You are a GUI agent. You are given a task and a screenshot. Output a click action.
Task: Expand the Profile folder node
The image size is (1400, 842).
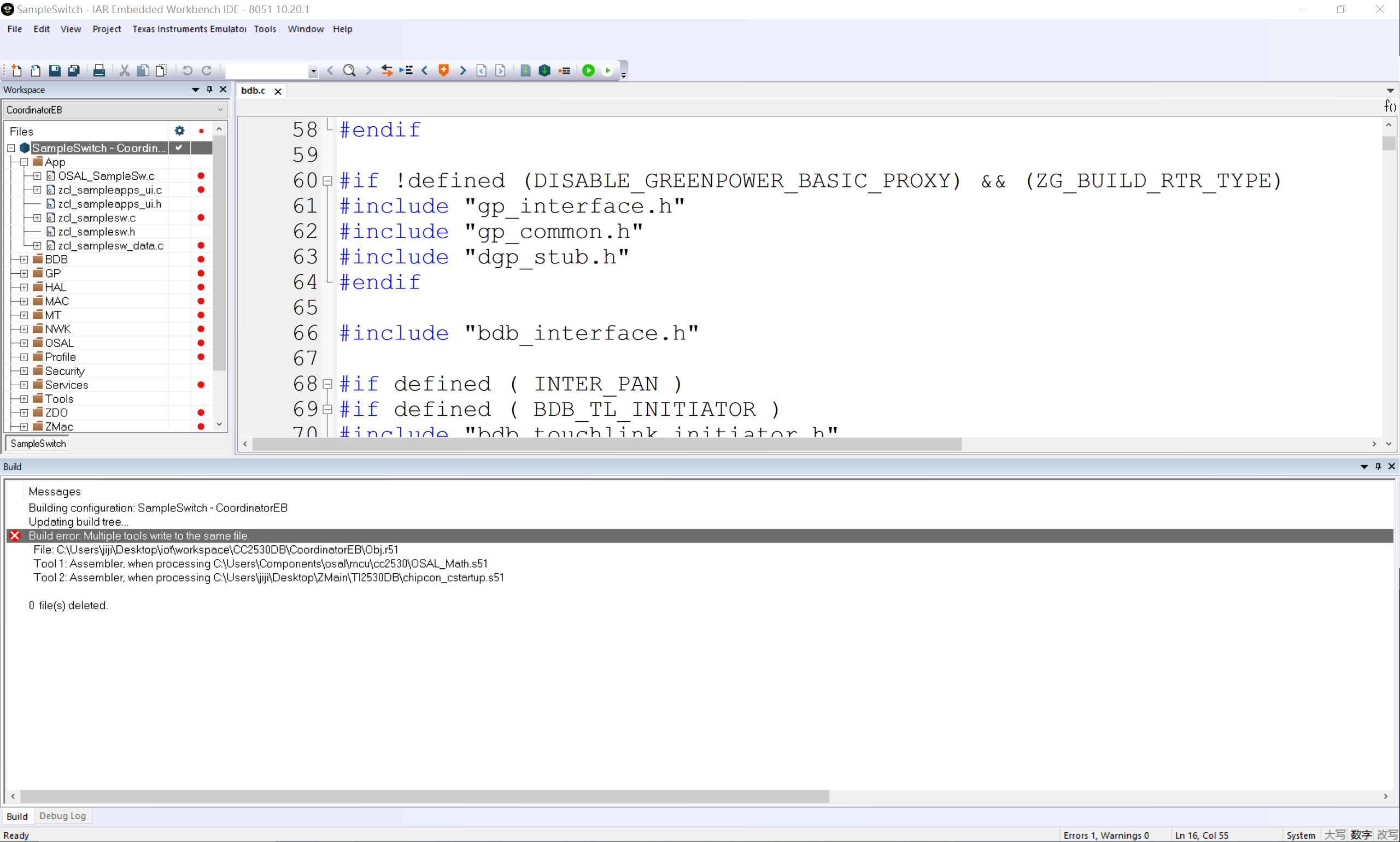pyautogui.click(x=24, y=357)
